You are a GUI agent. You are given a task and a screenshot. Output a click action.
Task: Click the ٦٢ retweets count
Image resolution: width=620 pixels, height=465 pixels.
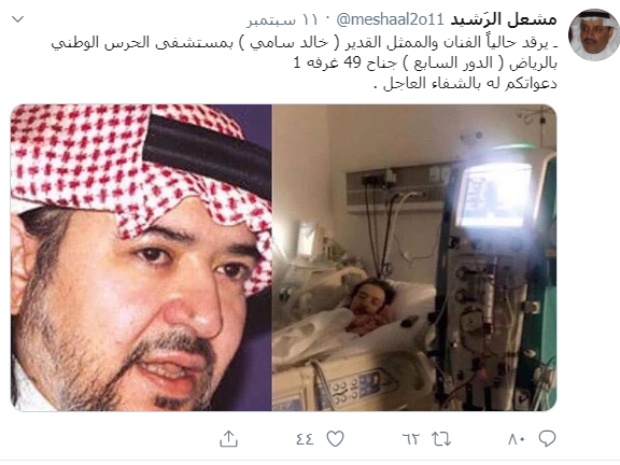pyautogui.click(x=411, y=439)
